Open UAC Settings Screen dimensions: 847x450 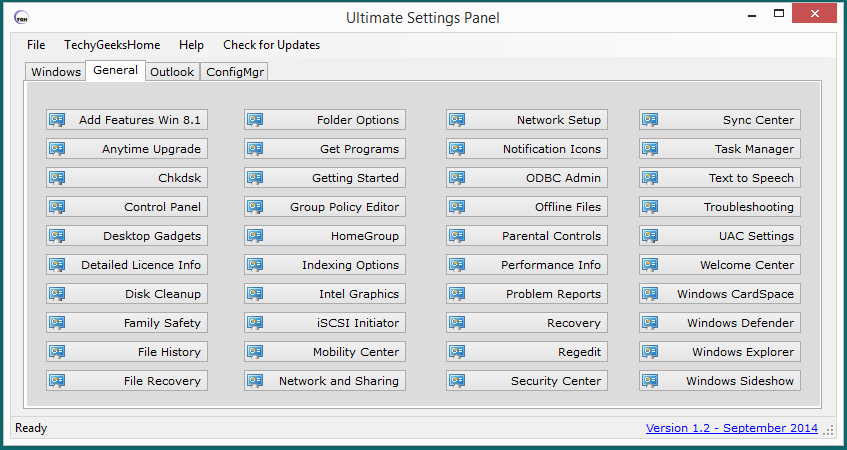click(720, 236)
